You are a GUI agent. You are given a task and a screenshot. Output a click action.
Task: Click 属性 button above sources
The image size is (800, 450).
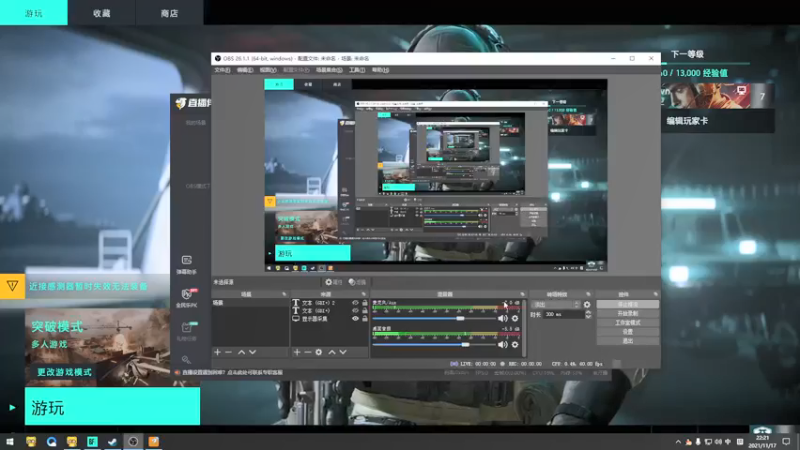tap(334, 282)
